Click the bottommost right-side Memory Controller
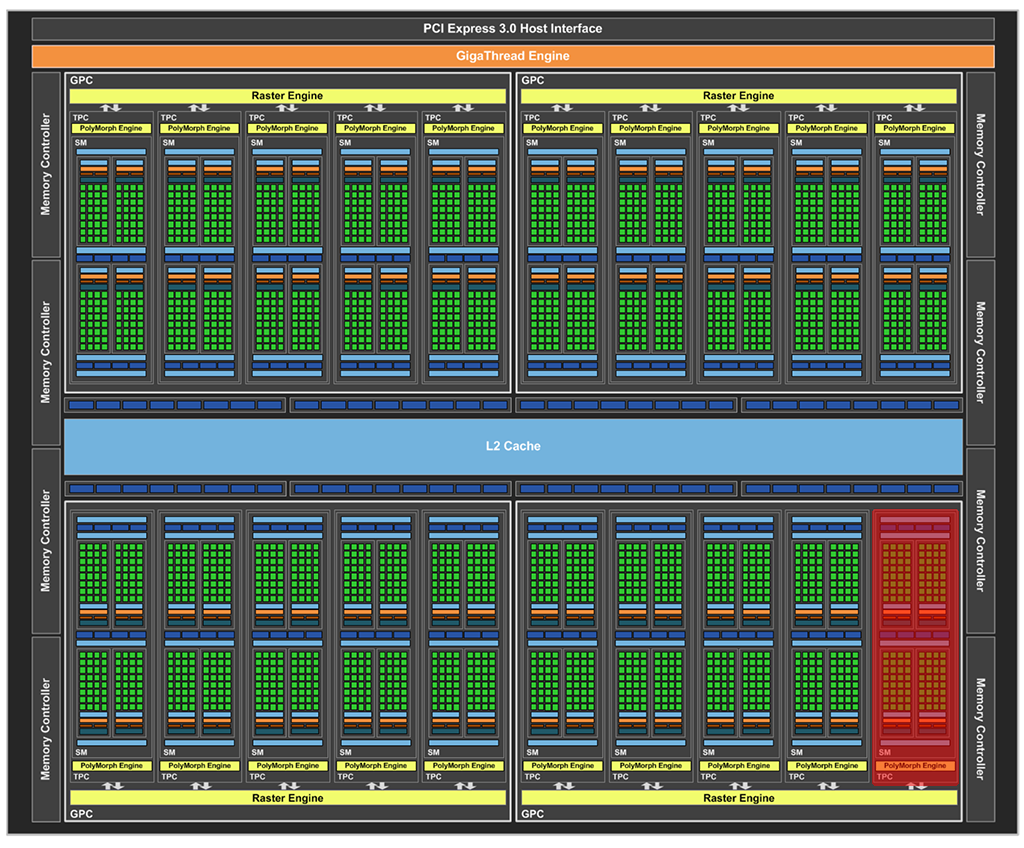1024x848 pixels. coord(980,728)
